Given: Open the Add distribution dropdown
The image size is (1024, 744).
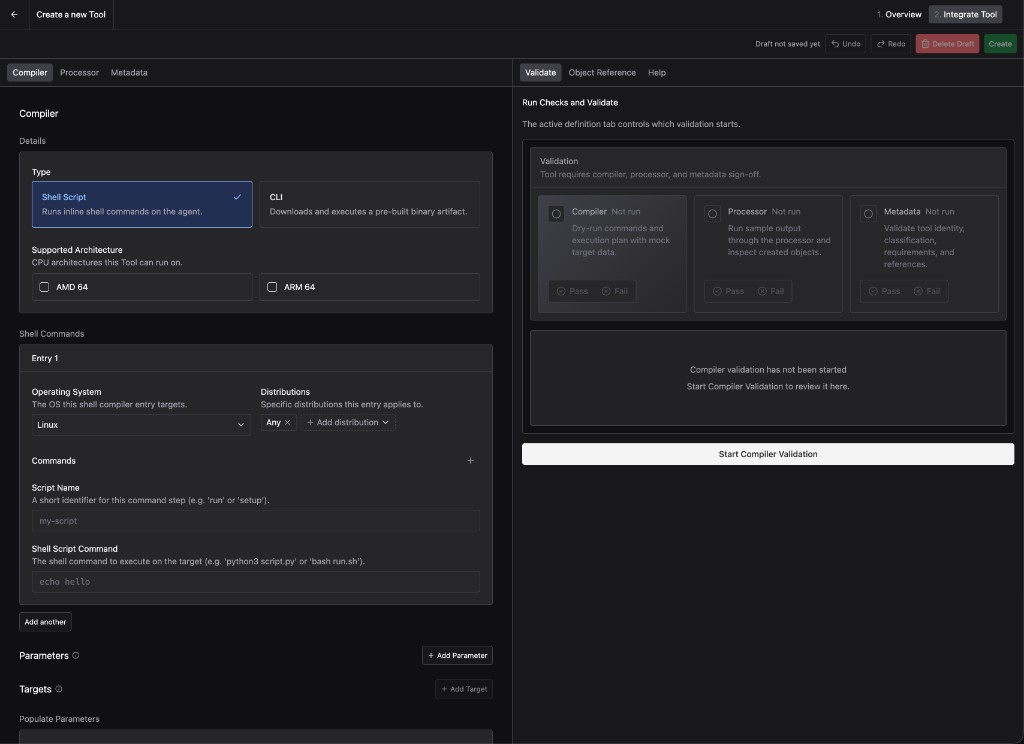Looking at the screenshot, I should pyautogui.click(x=348, y=423).
